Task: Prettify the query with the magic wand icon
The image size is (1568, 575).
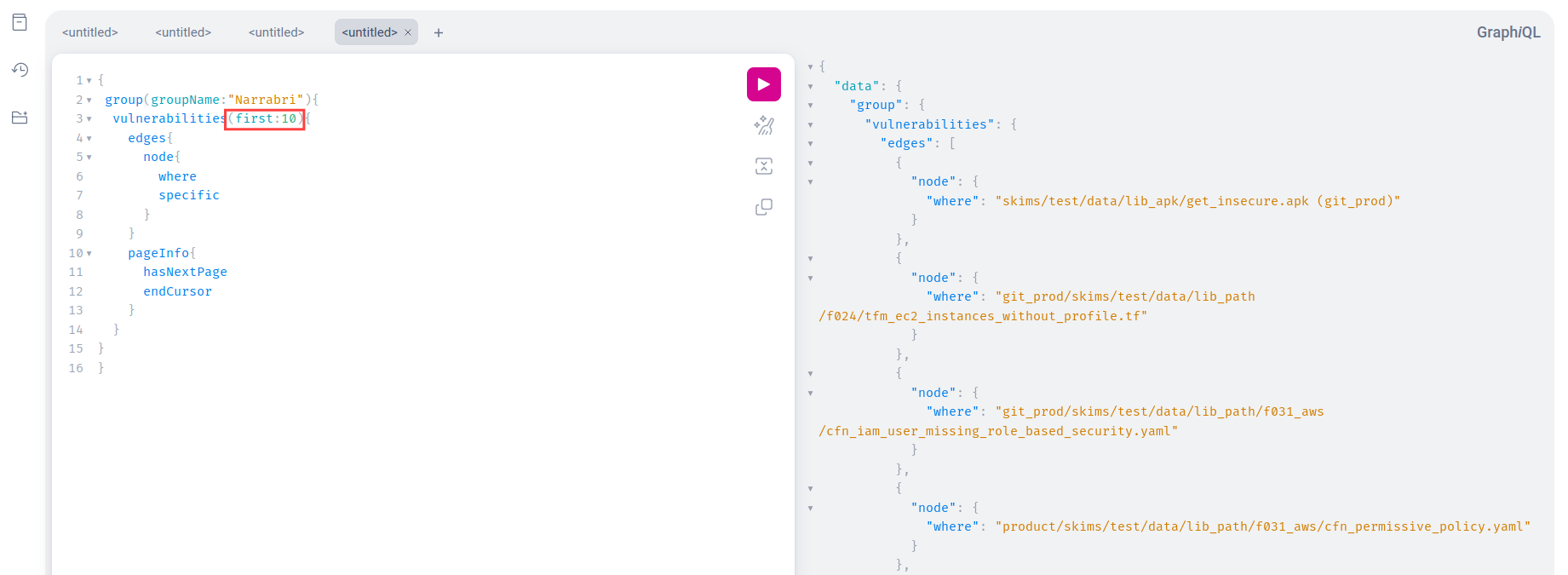Action: [764, 125]
